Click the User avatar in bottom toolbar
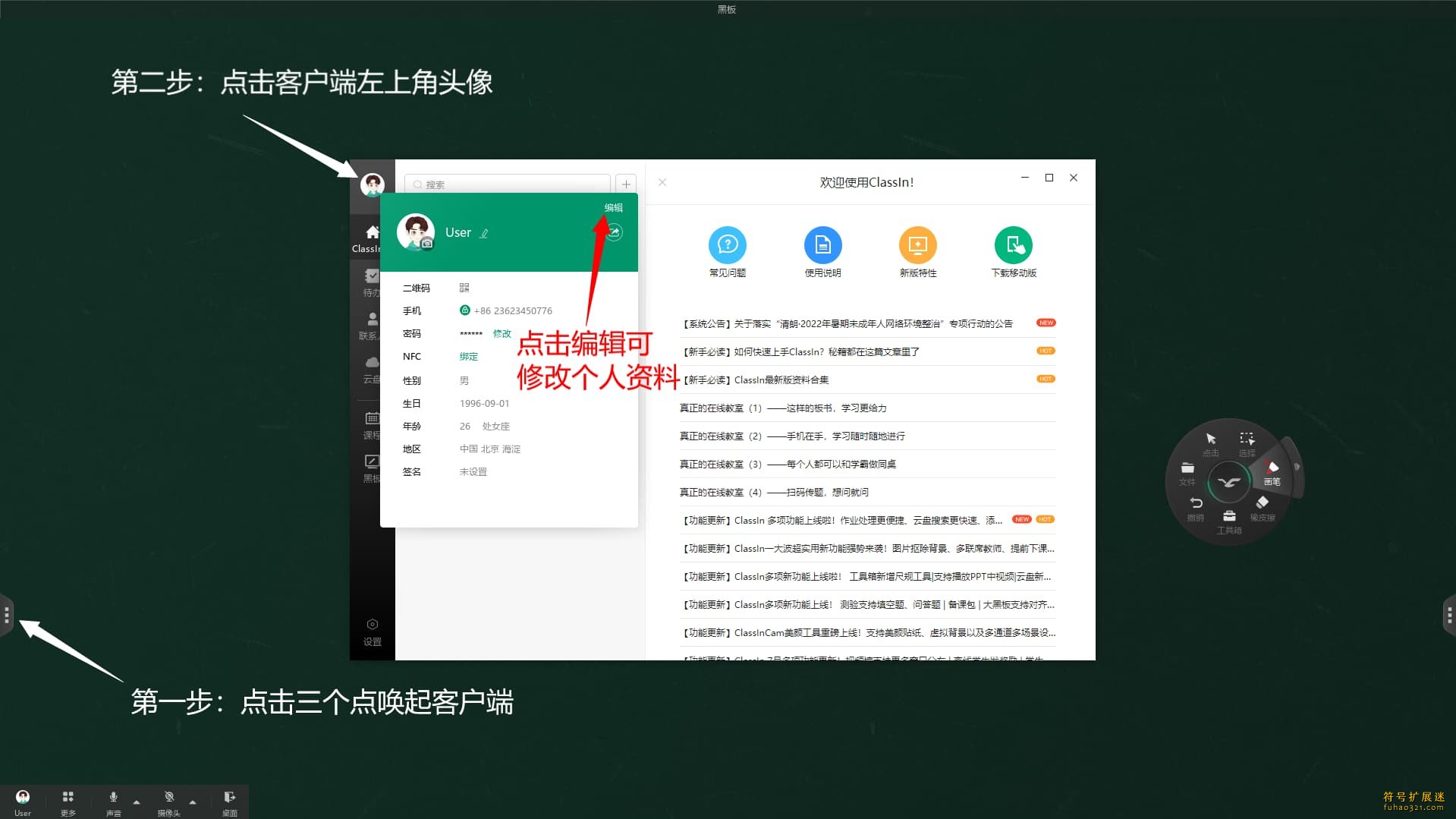The width and height of the screenshot is (1456, 819). tap(23, 797)
